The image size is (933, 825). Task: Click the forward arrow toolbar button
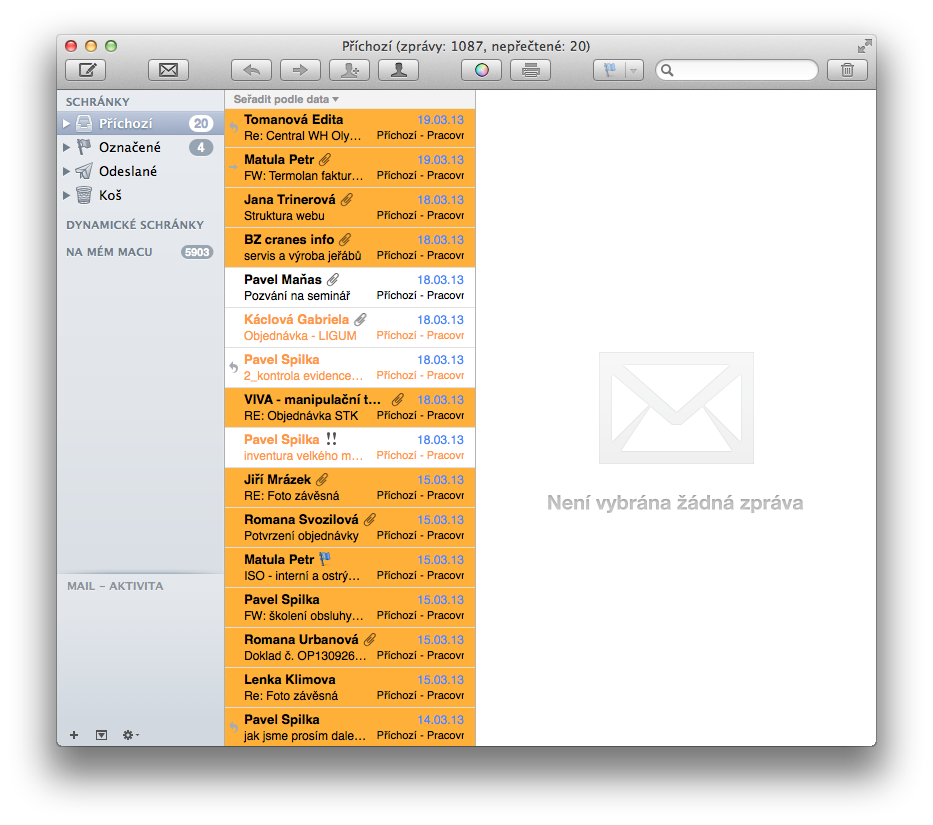pyautogui.click(x=300, y=70)
